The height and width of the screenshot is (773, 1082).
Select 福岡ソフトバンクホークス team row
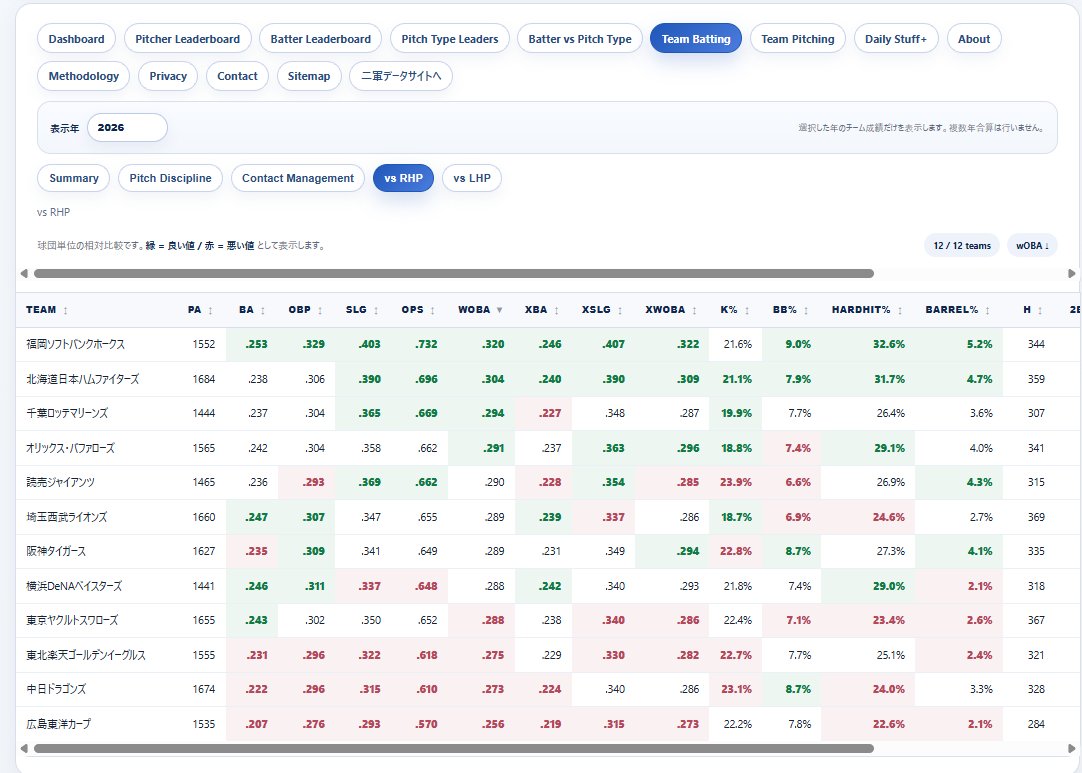pyautogui.click(x=549, y=344)
